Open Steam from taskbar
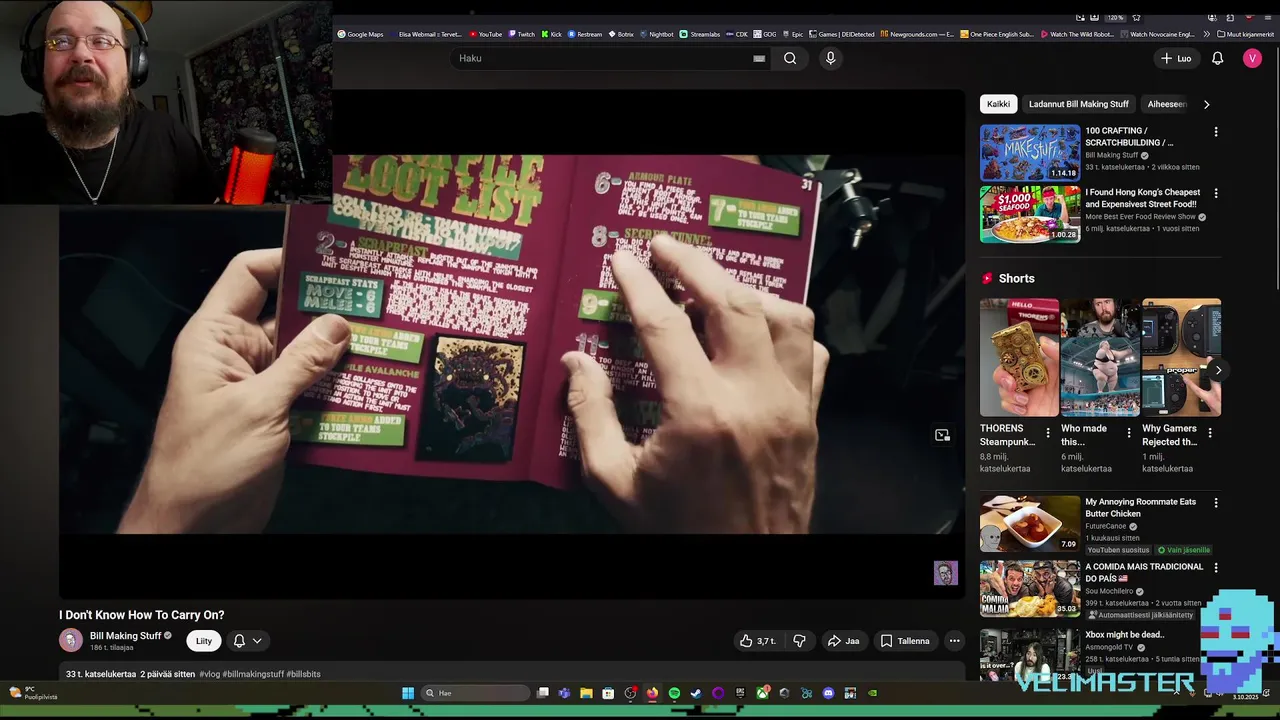This screenshot has height=720, width=1280. tap(696, 693)
